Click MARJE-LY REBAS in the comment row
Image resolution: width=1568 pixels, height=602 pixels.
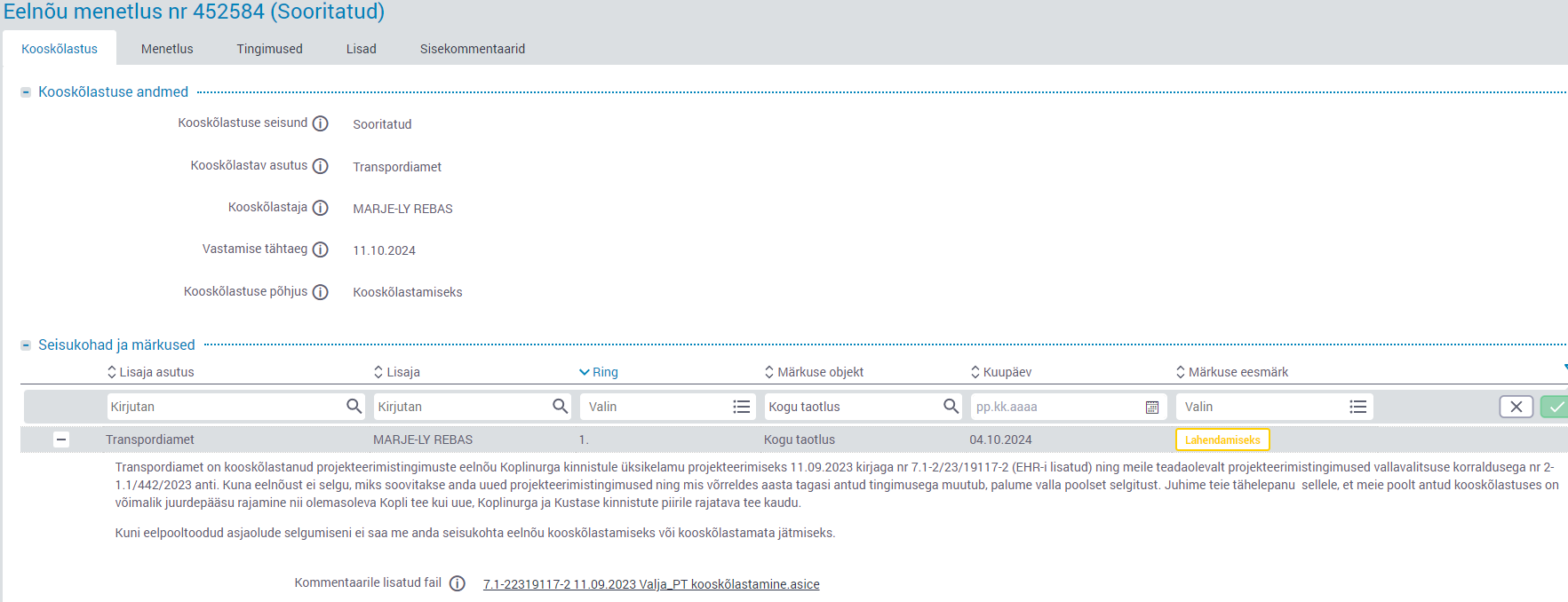(x=423, y=440)
